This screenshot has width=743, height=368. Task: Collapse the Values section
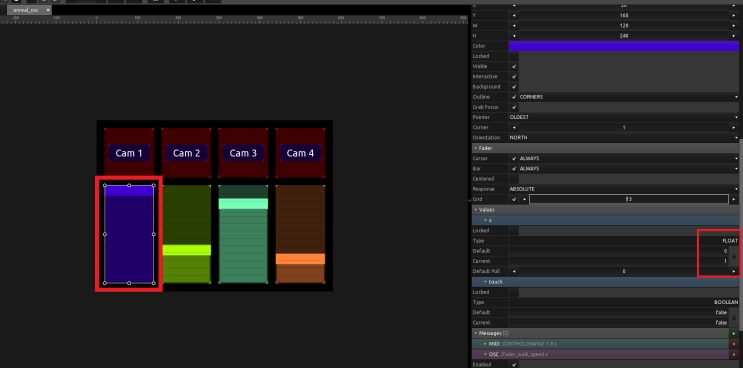(475, 210)
